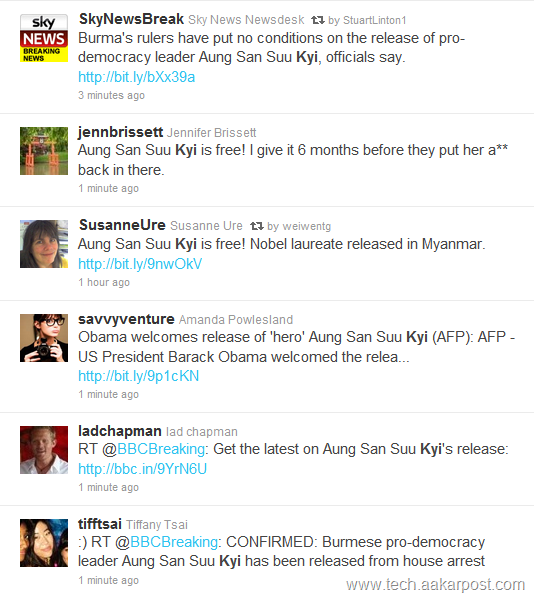Open the bbc.in/9YrN6U link
The image size is (534, 595).
pyautogui.click(x=142, y=469)
